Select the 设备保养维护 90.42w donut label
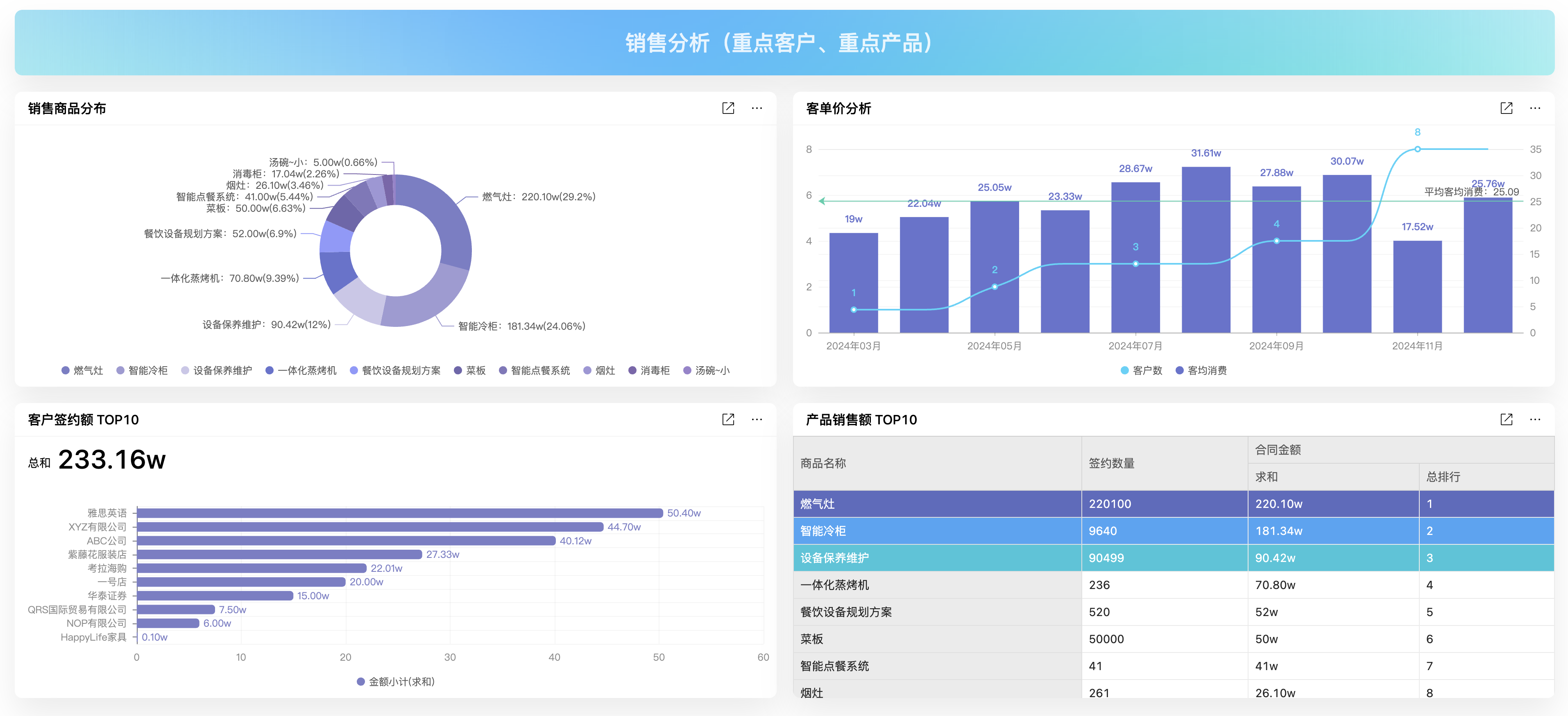The height and width of the screenshot is (716, 1568). click(x=267, y=324)
